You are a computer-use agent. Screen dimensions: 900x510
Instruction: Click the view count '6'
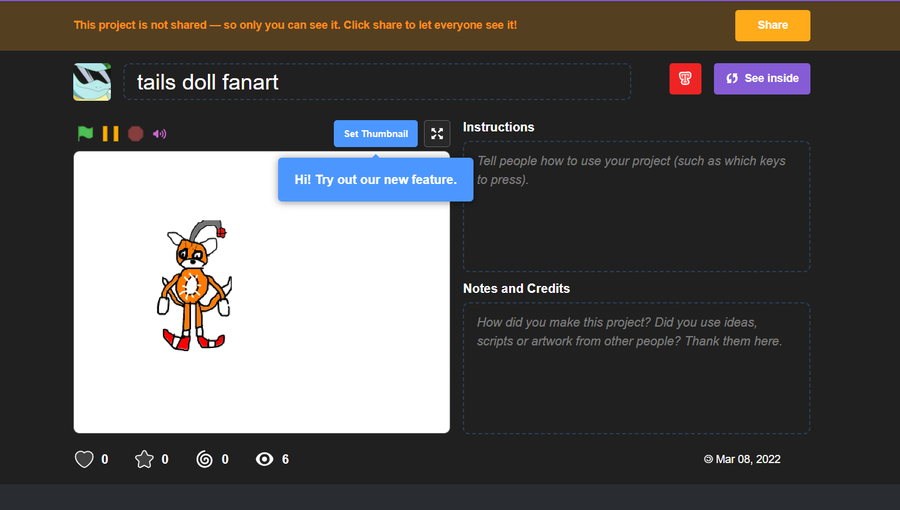(285, 460)
